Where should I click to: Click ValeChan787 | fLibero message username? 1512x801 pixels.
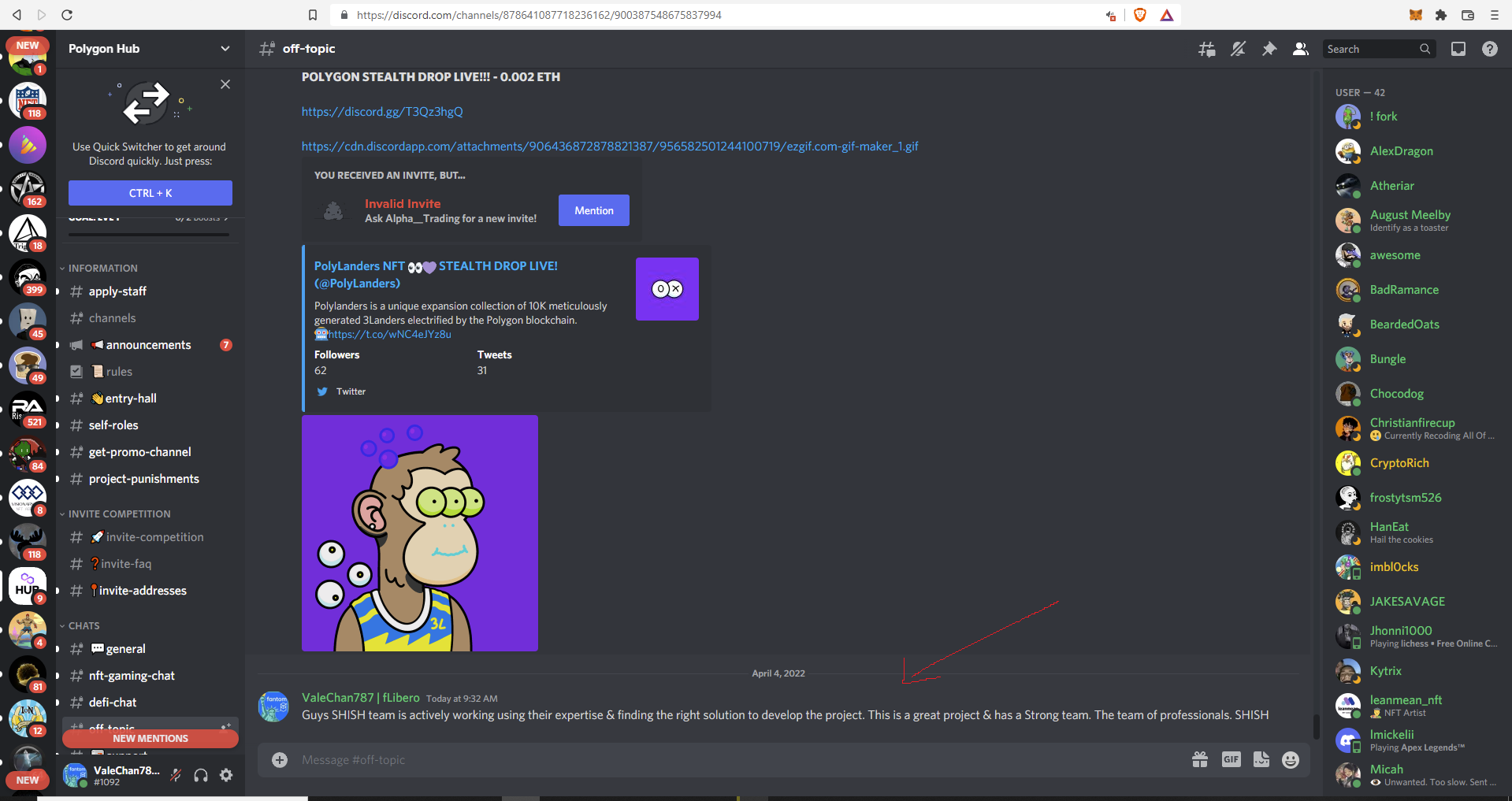coord(361,698)
